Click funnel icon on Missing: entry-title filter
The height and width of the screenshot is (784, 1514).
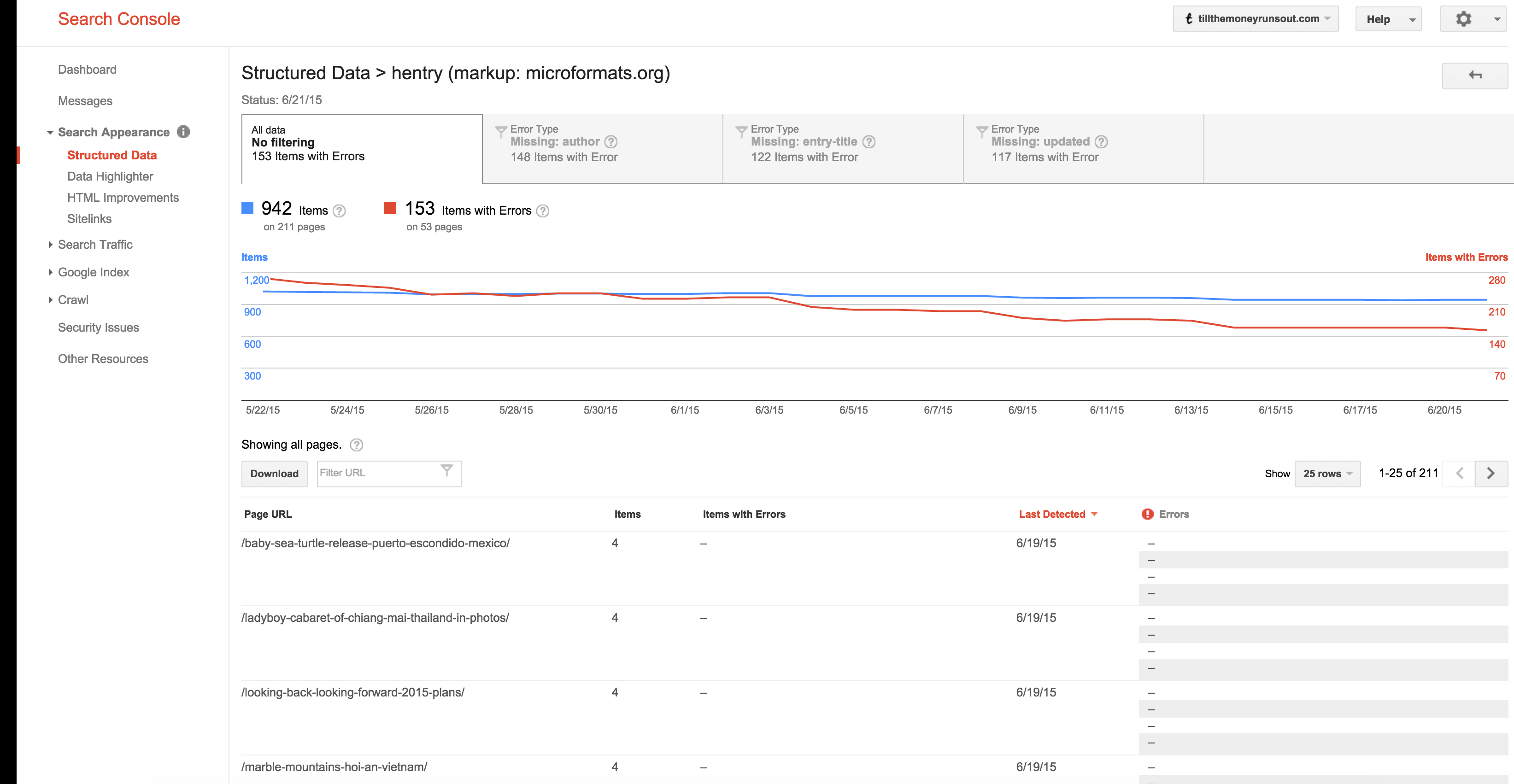(x=741, y=132)
